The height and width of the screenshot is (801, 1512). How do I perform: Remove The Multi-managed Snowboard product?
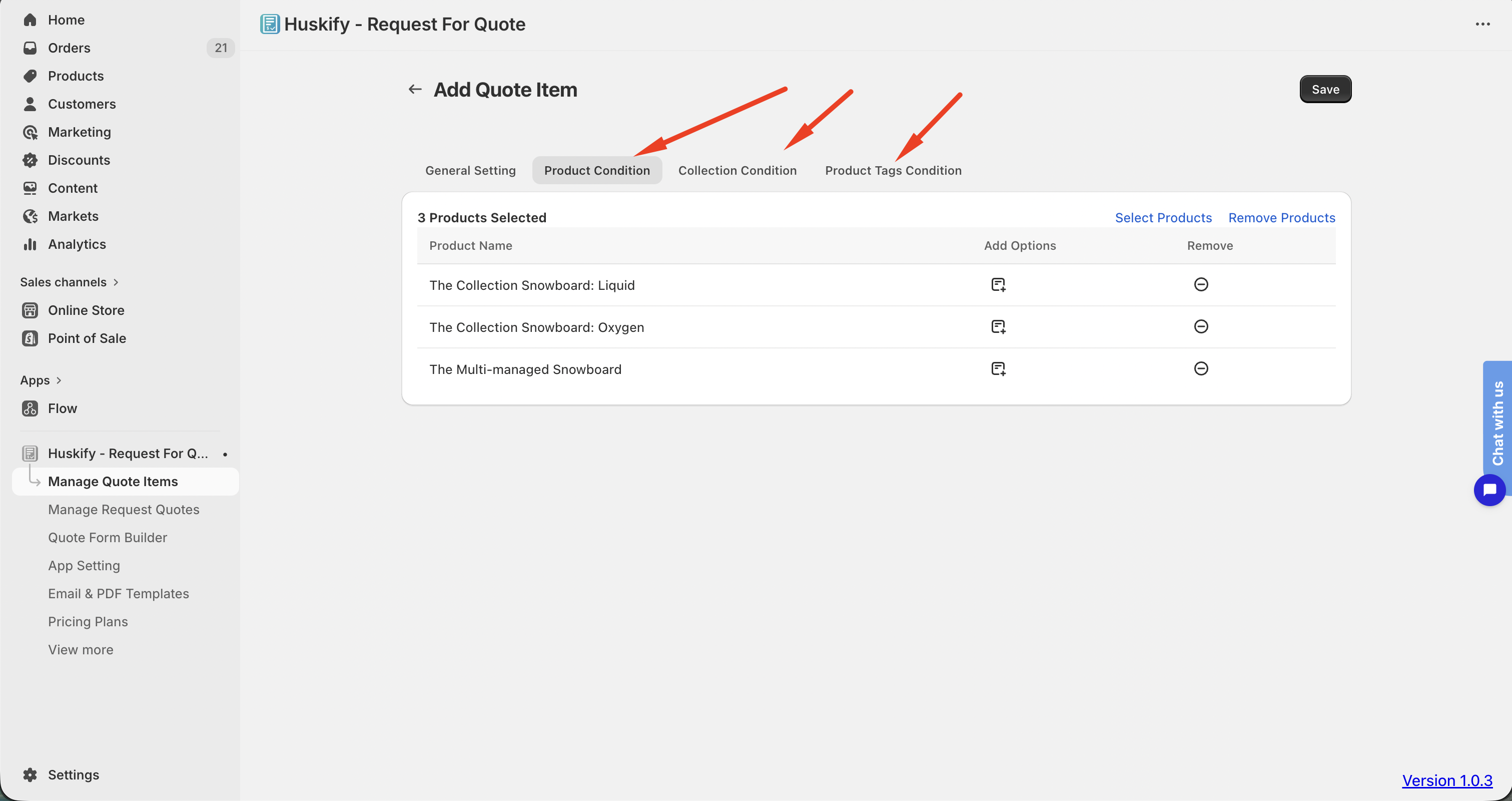(1201, 369)
